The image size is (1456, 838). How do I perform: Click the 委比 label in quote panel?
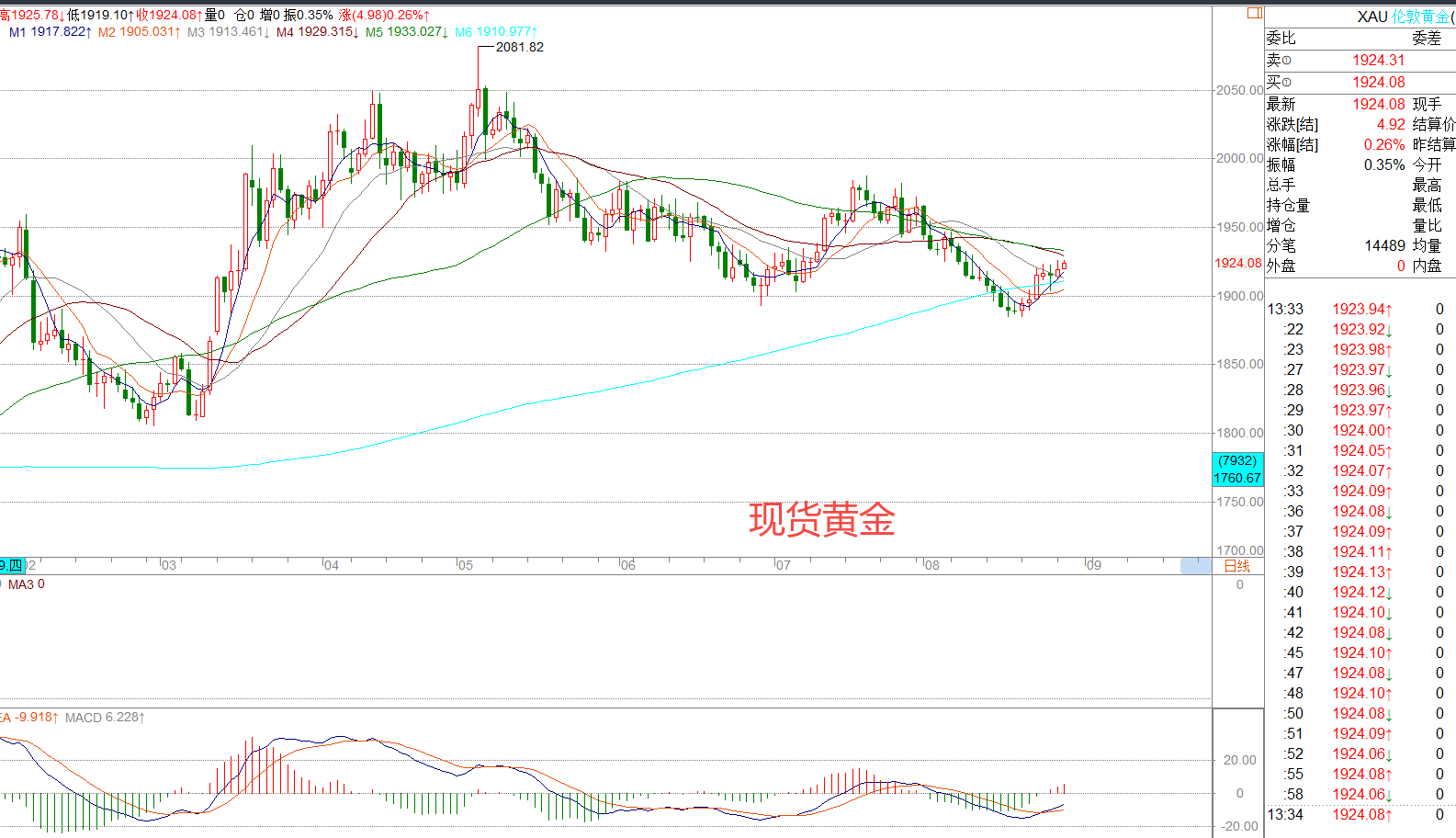[x=1281, y=38]
